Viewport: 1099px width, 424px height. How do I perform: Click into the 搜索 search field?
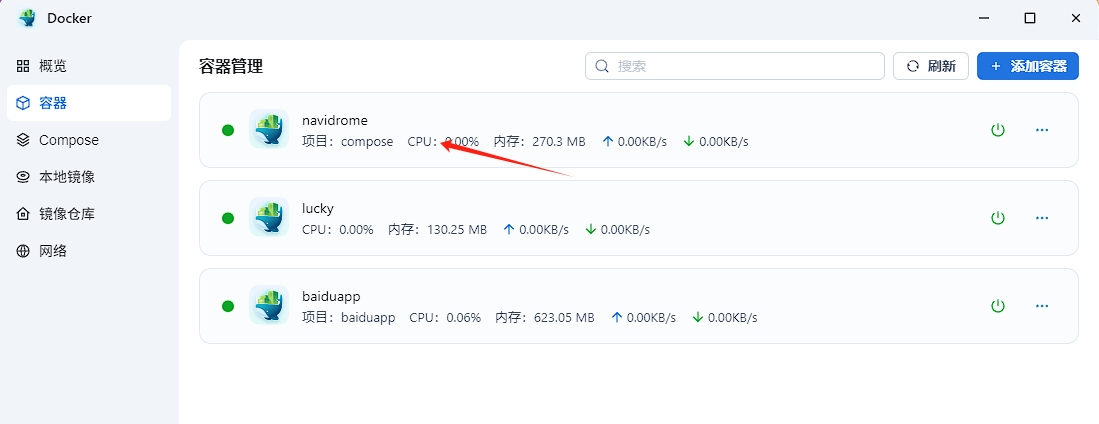735,66
